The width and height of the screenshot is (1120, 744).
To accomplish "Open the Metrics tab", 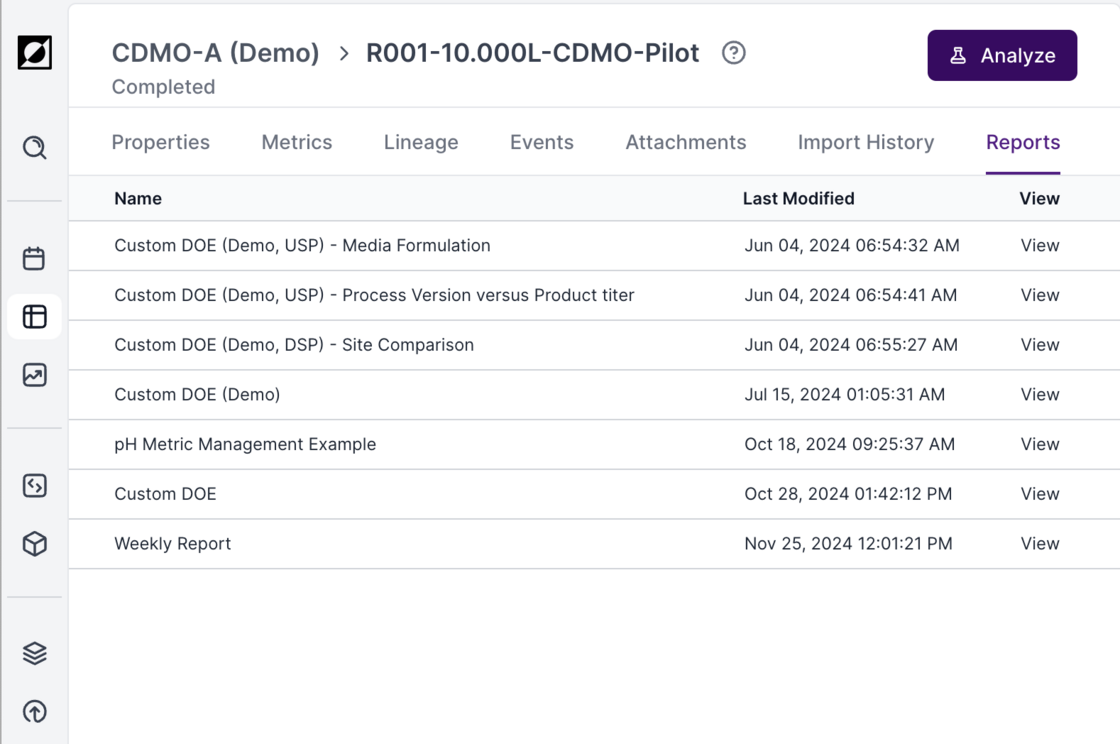I will (x=297, y=142).
